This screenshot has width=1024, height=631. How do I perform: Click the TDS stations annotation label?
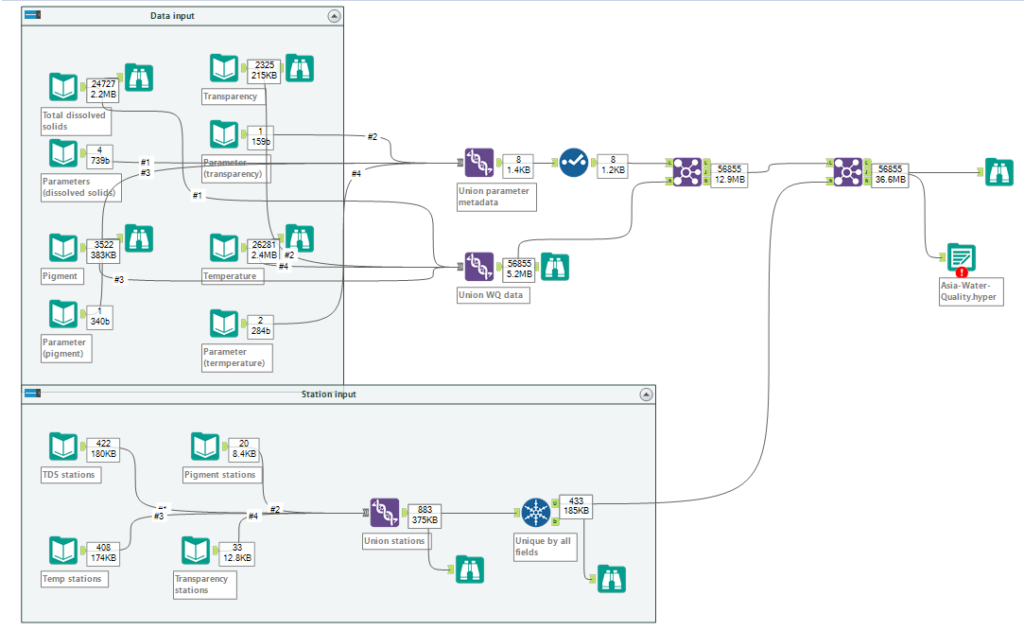[71, 475]
